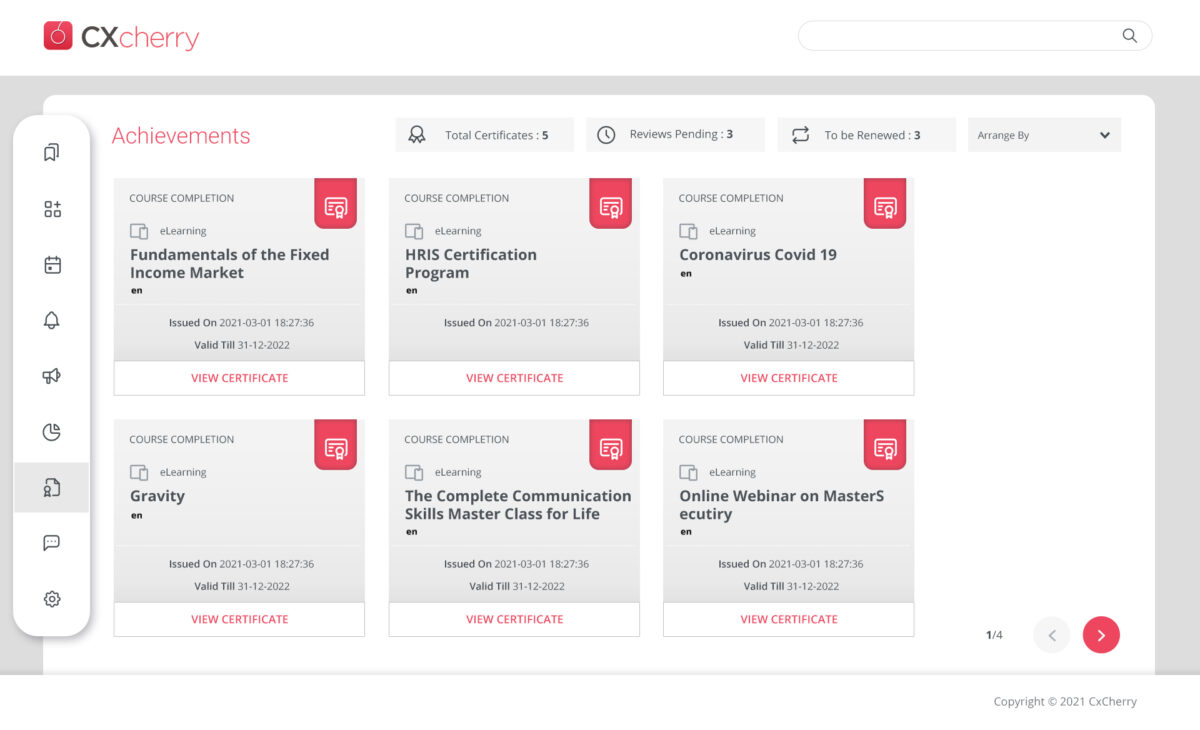
Task: Open the dashboard grid sidebar icon
Action: [x=52, y=209]
